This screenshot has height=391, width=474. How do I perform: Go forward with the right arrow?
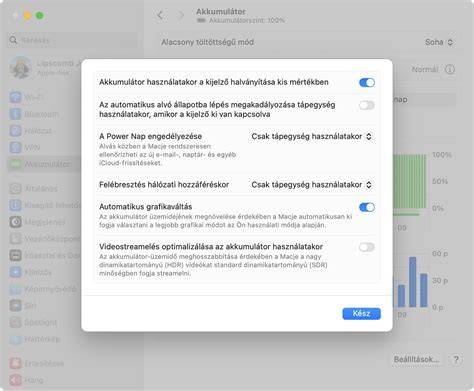coord(181,15)
